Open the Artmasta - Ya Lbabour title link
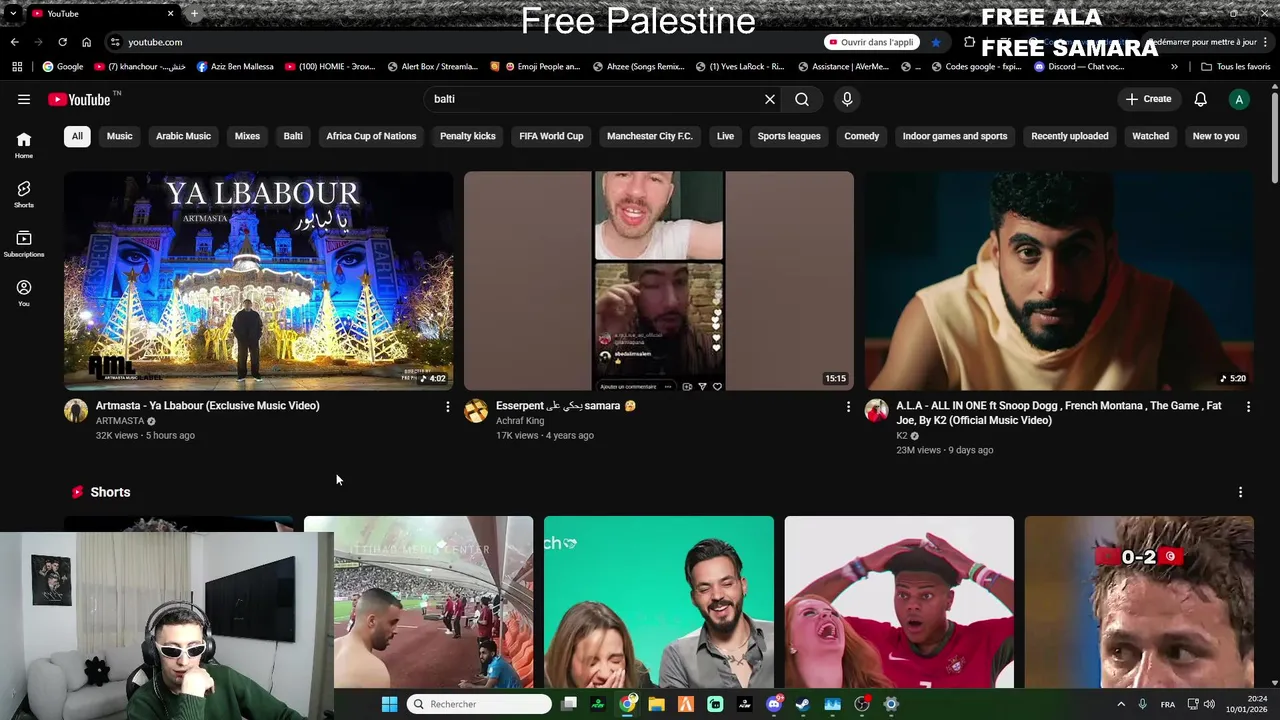 click(207, 406)
